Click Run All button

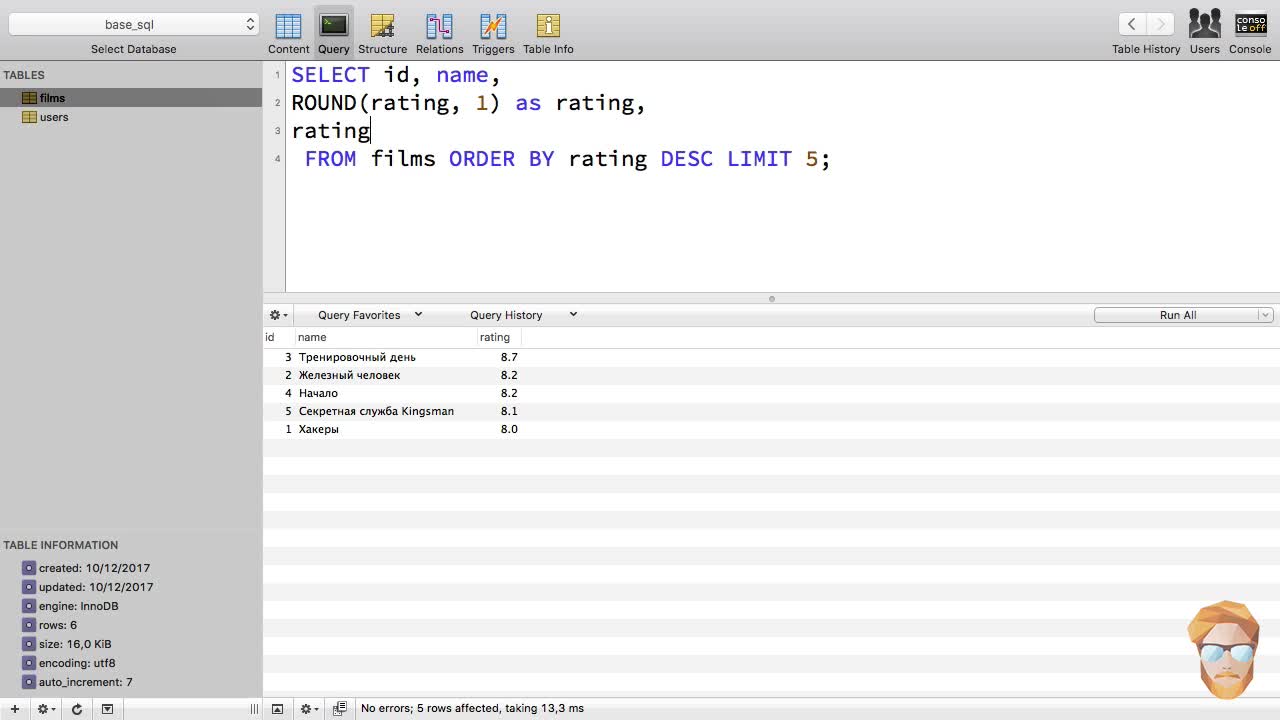tap(1177, 315)
